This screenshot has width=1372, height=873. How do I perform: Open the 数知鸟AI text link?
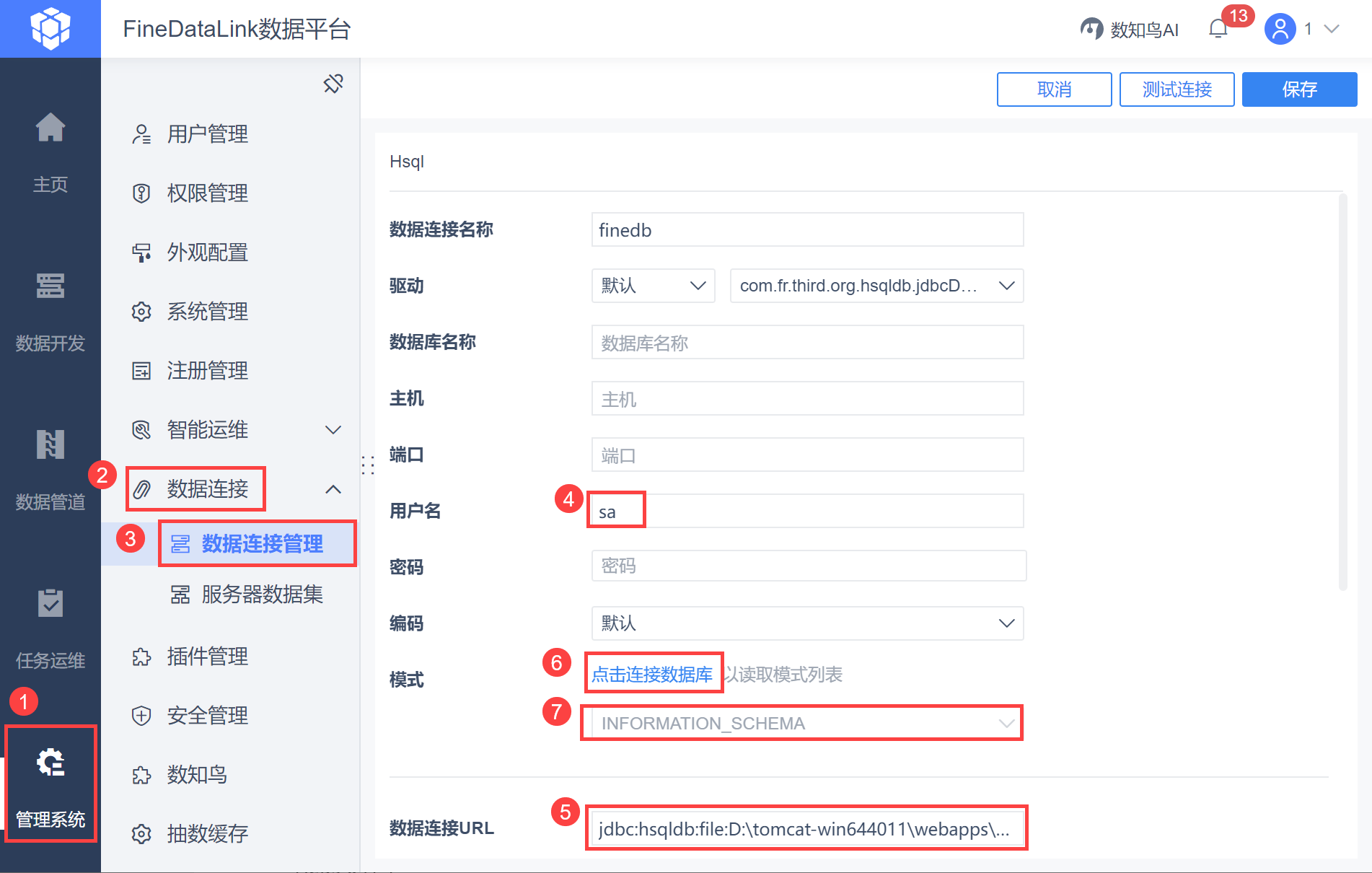point(1145,30)
